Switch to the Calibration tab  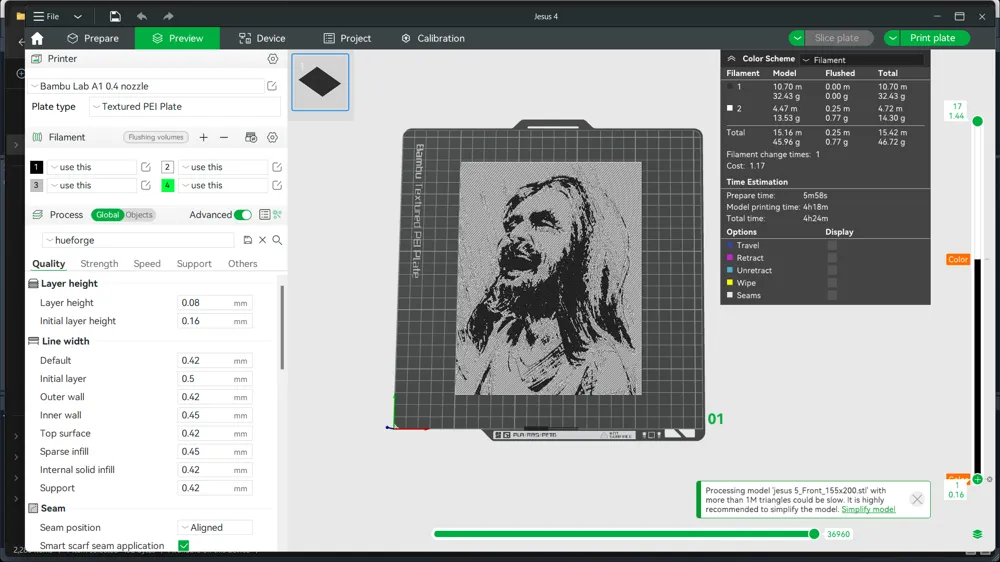[433, 38]
